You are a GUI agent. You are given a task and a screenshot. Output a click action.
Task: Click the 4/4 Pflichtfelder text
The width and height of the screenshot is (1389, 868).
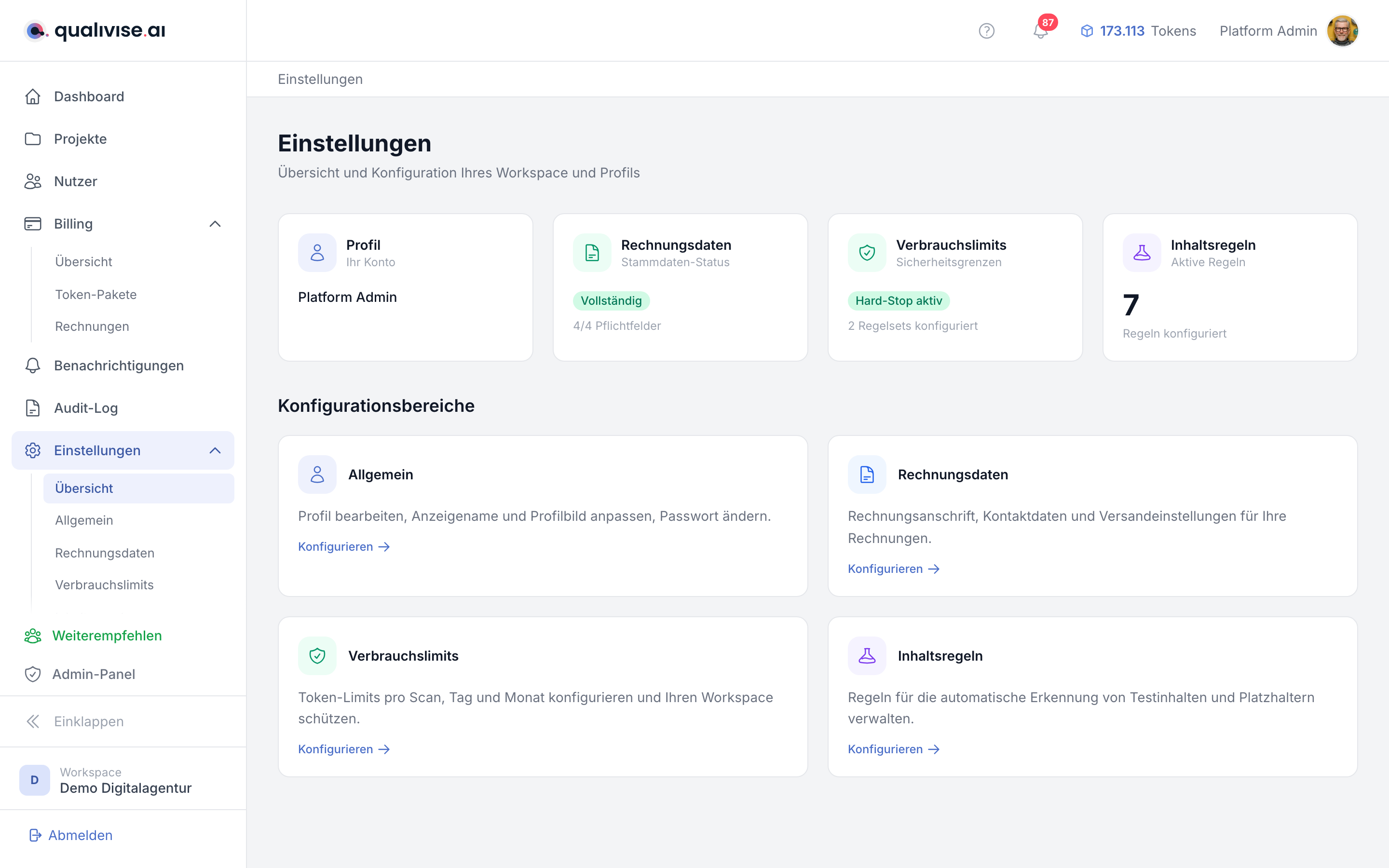tap(617, 326)
